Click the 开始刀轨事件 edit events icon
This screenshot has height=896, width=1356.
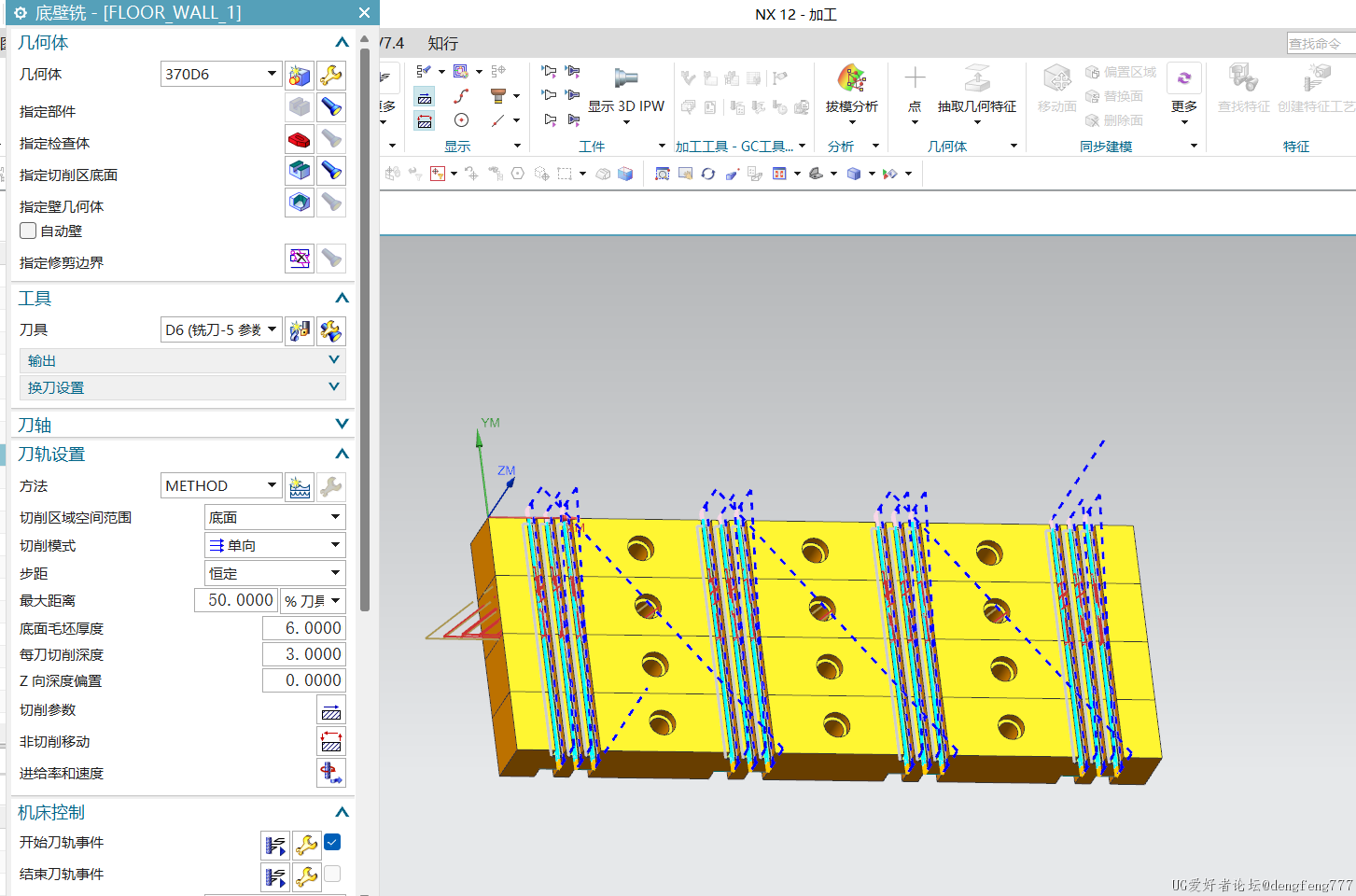(x=275, y=846)
